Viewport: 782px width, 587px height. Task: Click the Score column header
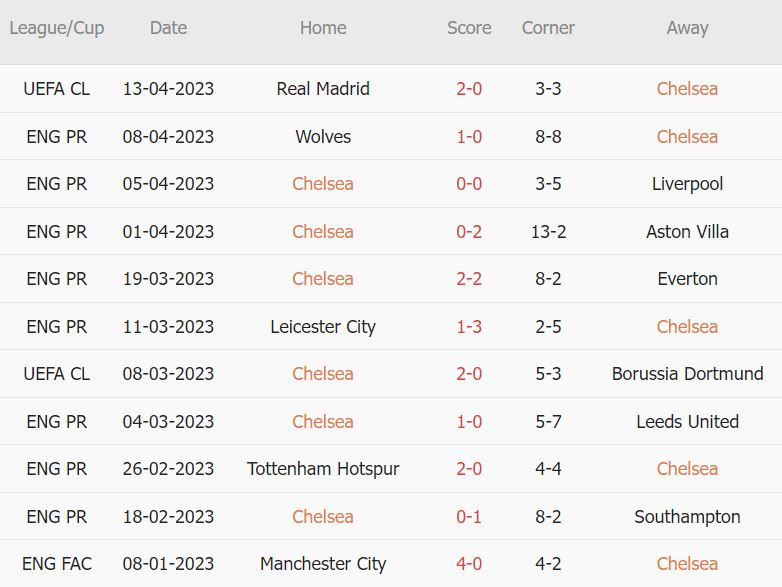pos(469,28)
